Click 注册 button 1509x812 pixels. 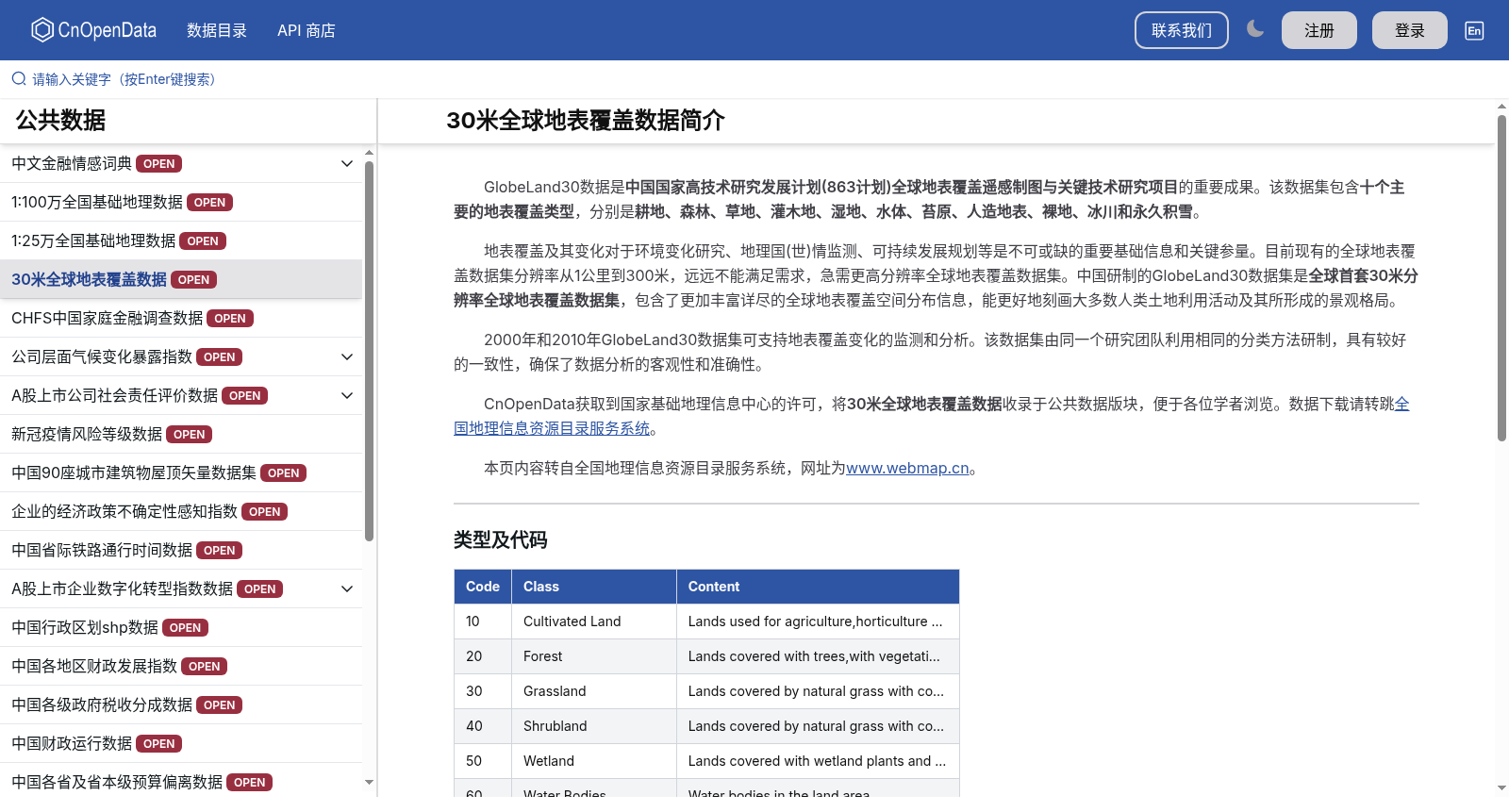point(1319,30)
